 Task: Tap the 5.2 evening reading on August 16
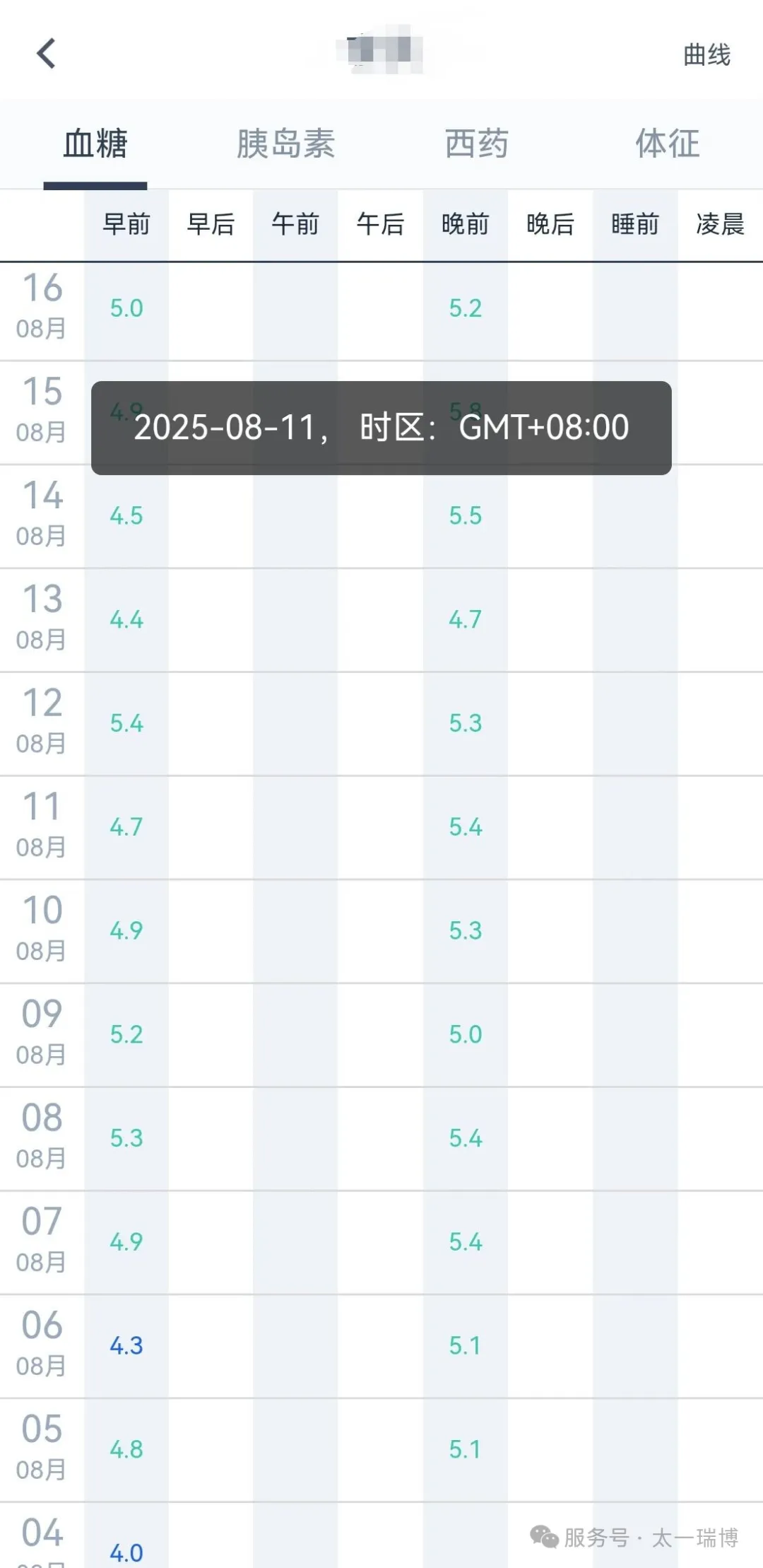coord(466,308)
